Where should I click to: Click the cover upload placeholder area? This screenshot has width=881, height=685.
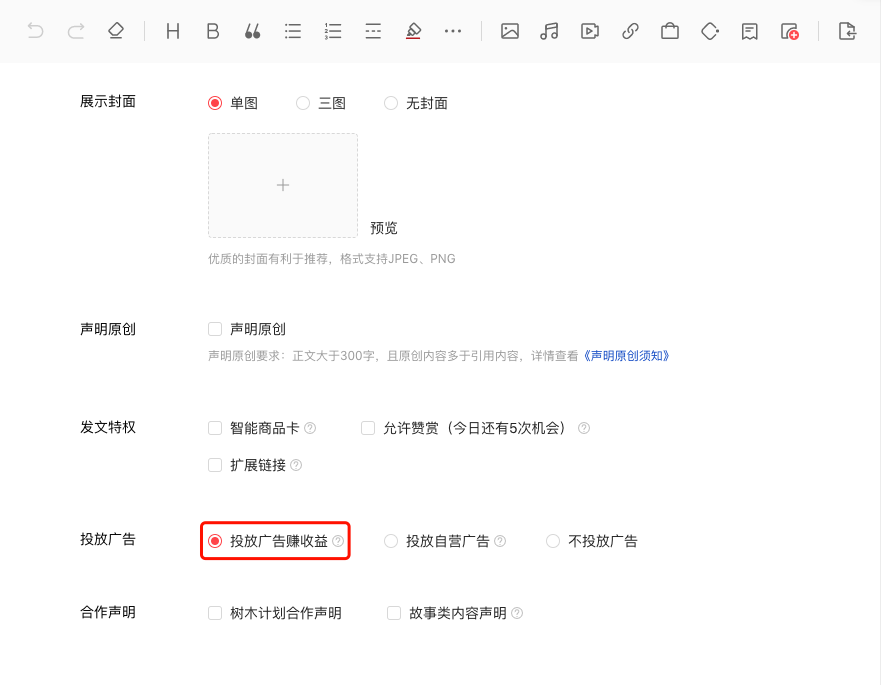282,185
